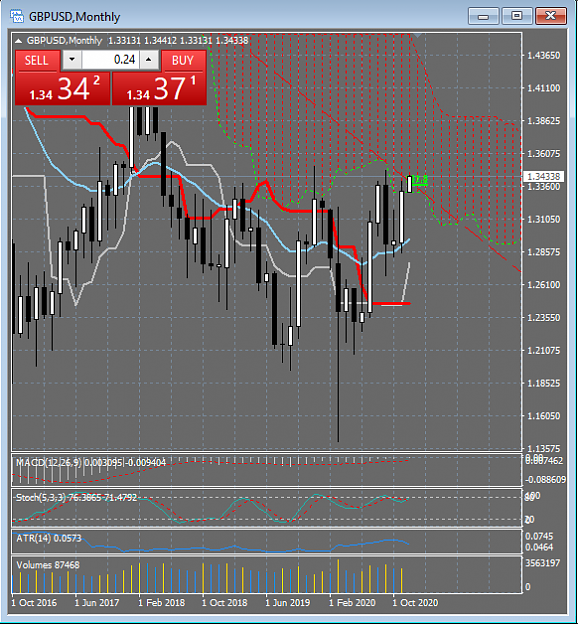The image size is (578, 625).
Task: Close the GBPUSD chart window
Action: tap(550, 16)
